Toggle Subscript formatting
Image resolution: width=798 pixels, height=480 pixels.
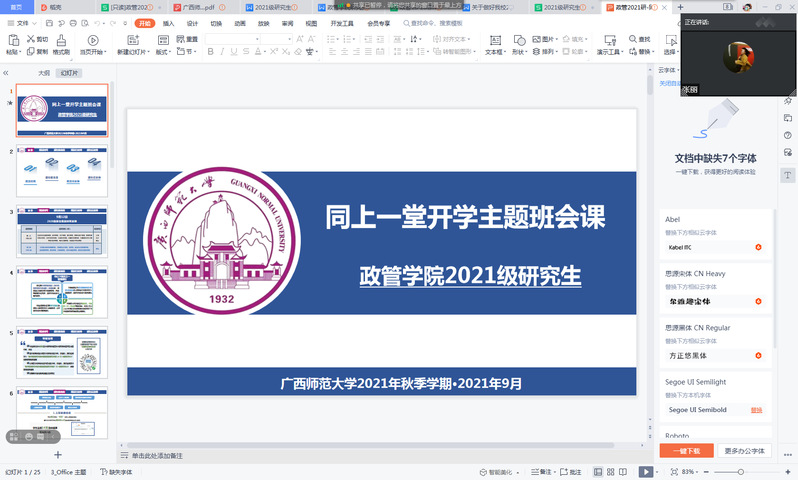(286, 51)
